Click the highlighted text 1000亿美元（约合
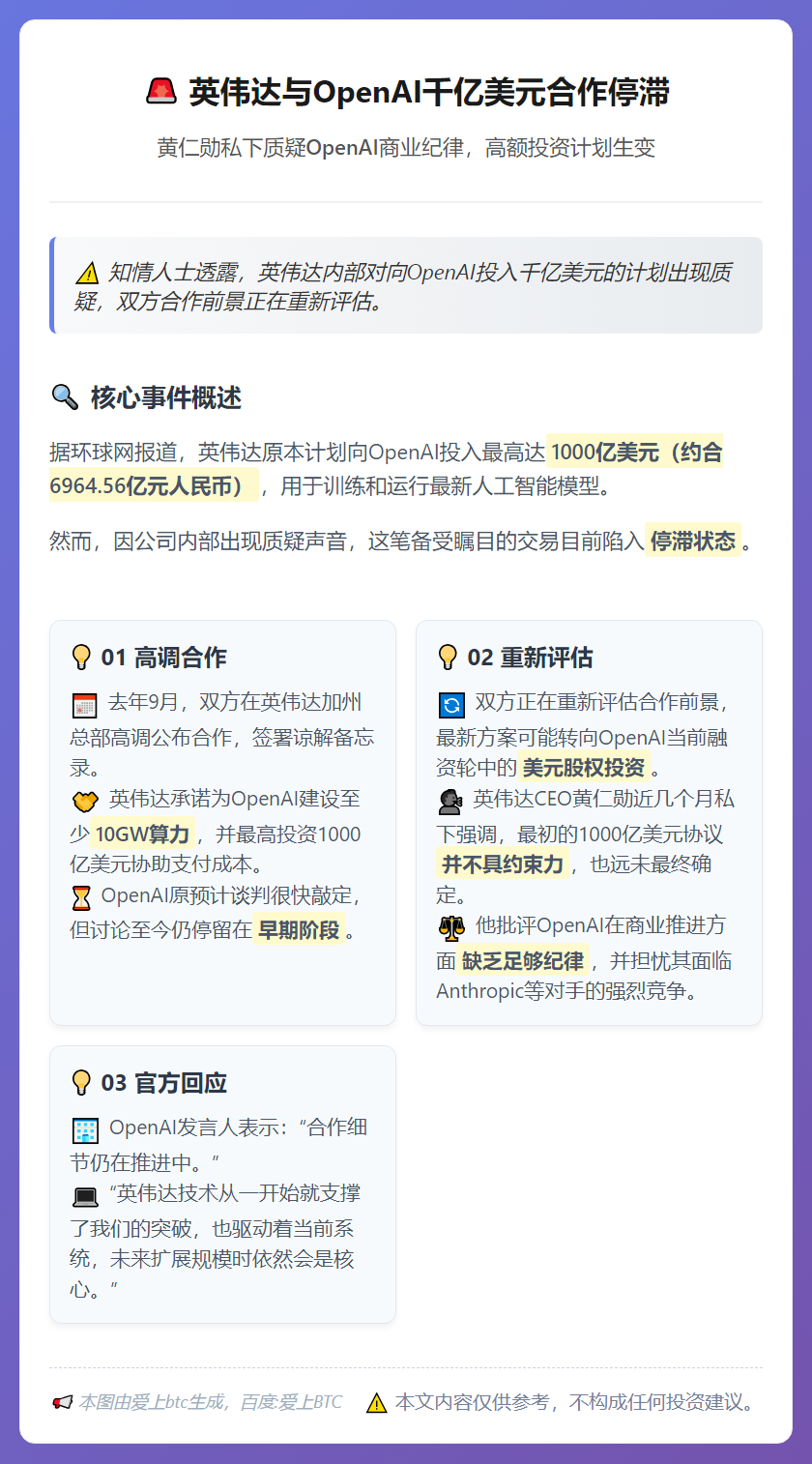This screenshot has width=812, height=1464. point(636,452)
